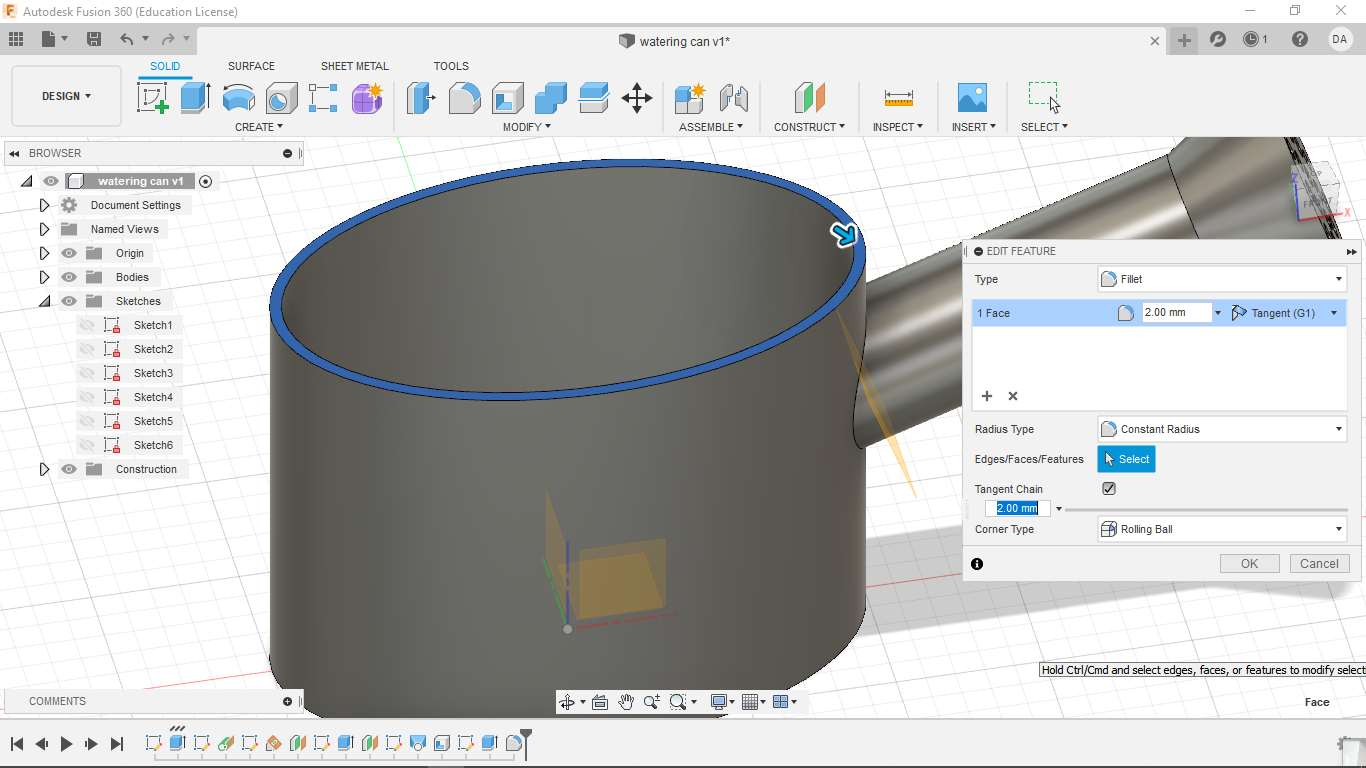
Task: Select the New Component tool
Action: [x=690, y=98]
